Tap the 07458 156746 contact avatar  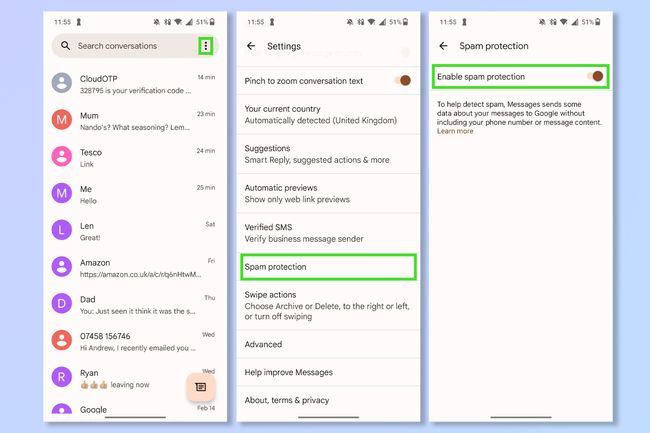coord(62,340)
